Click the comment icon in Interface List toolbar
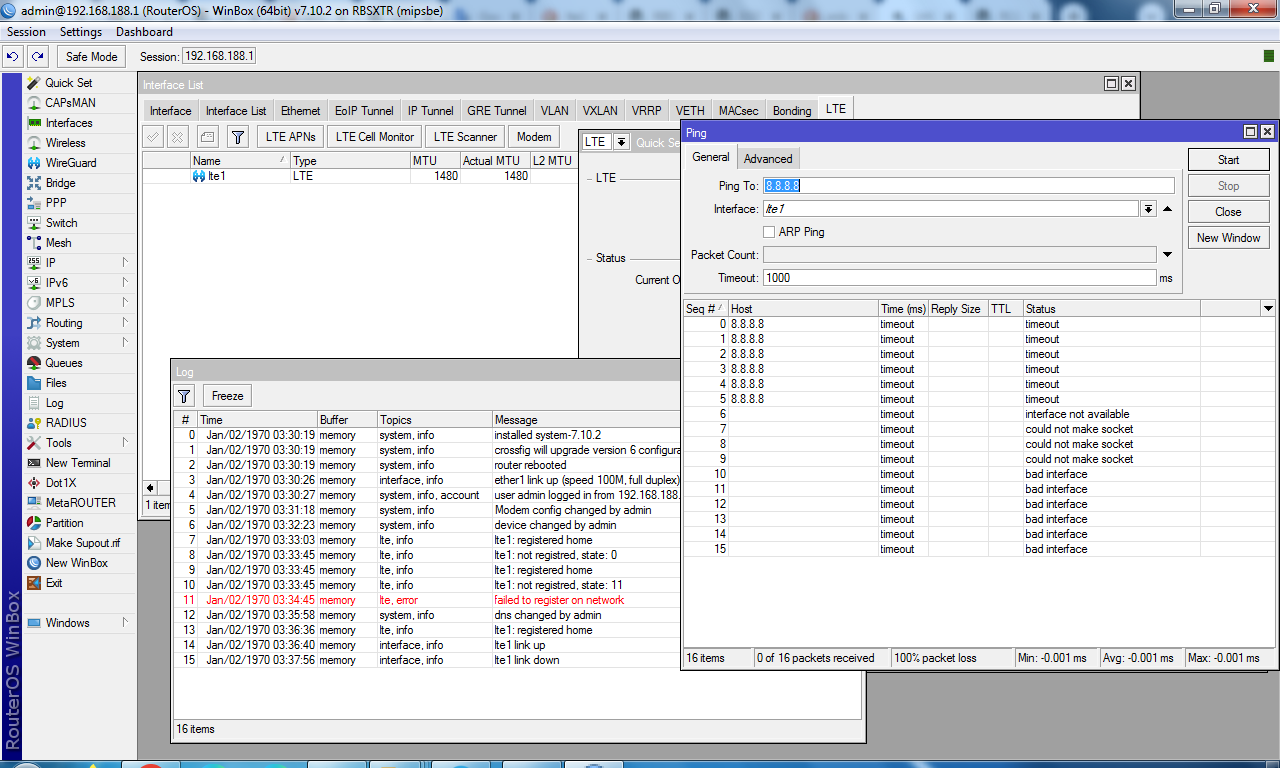 [207, 137]
